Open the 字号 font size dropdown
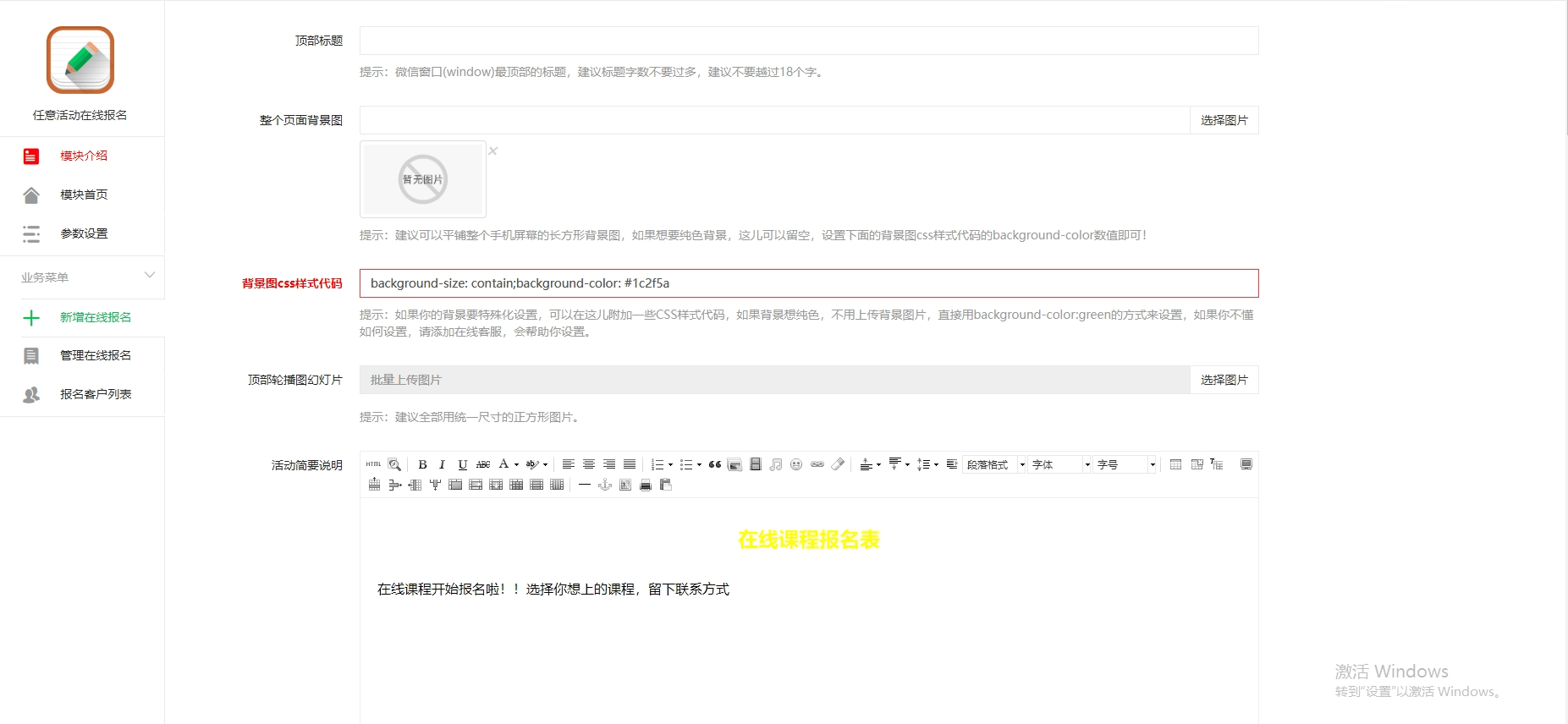This screenshot has height=724, width=1568. pyautogui.click(x=1125, y=464)
